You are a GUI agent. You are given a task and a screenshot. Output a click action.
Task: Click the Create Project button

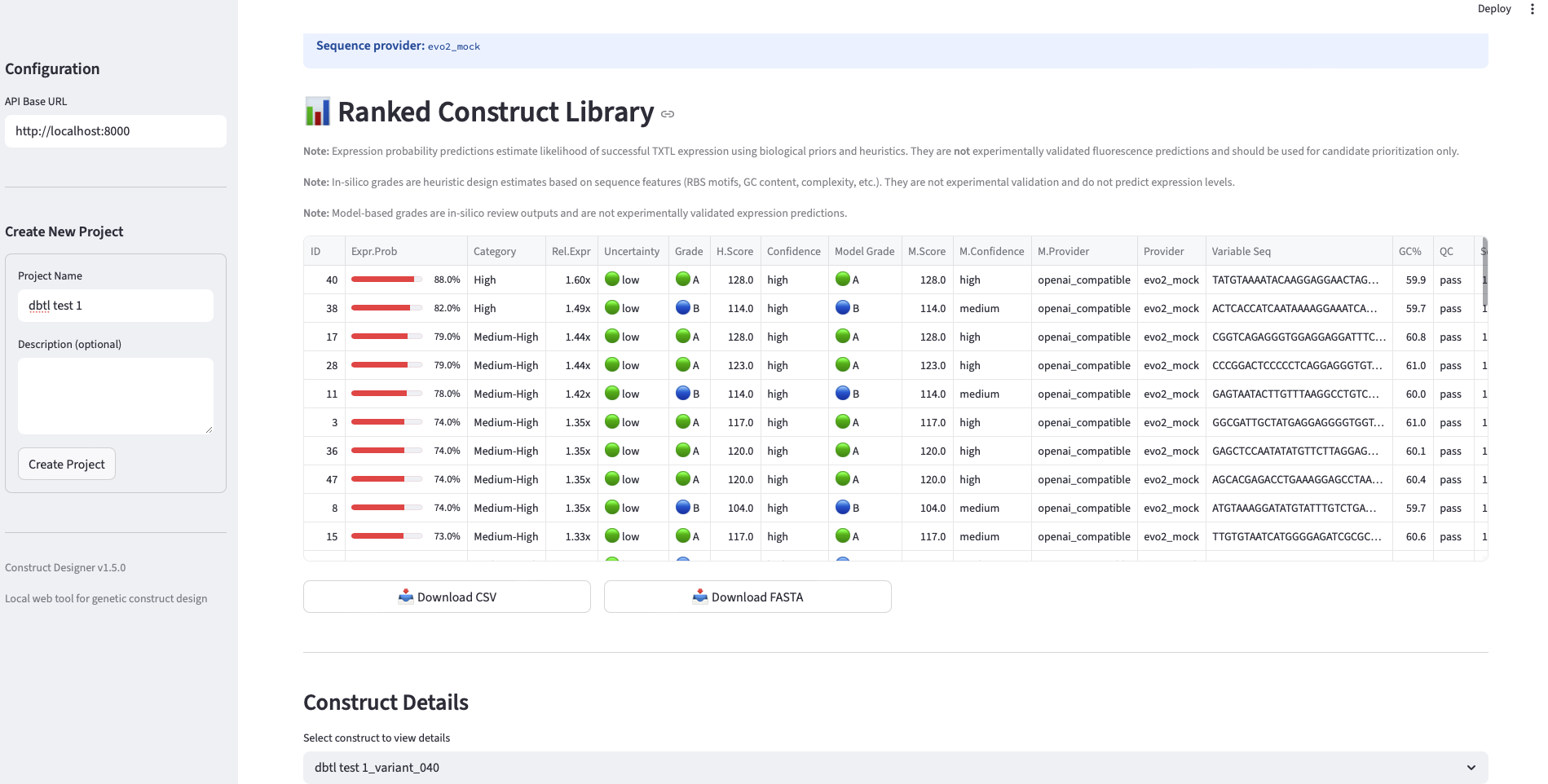pos(67,464)
